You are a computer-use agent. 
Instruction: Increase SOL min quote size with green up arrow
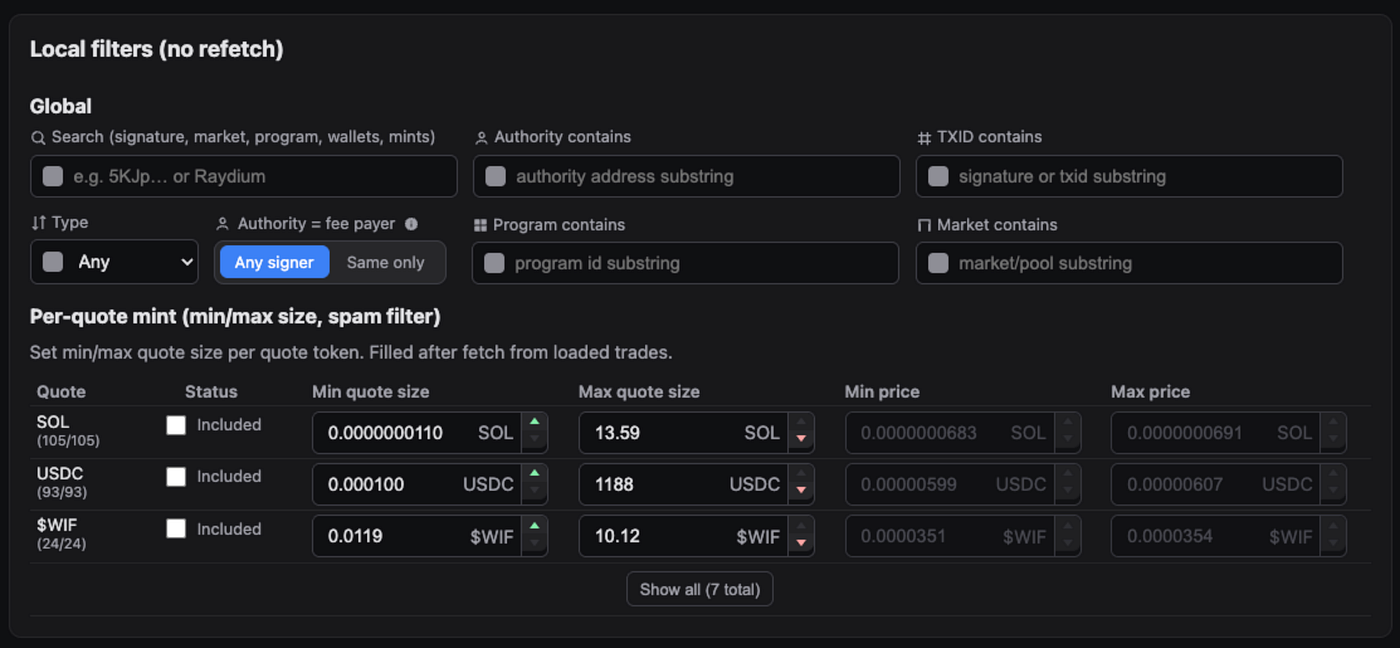click(535, 423)
